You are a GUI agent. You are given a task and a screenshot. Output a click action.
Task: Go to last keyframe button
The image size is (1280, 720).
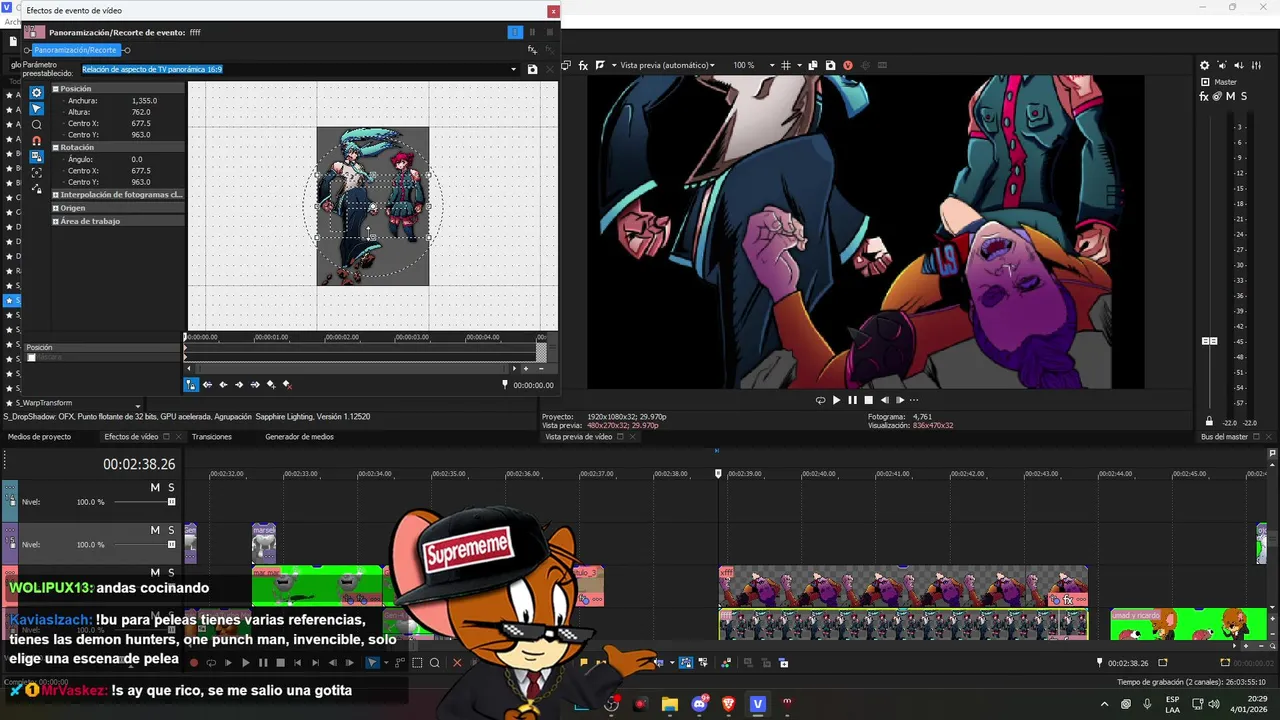[255, 385]
